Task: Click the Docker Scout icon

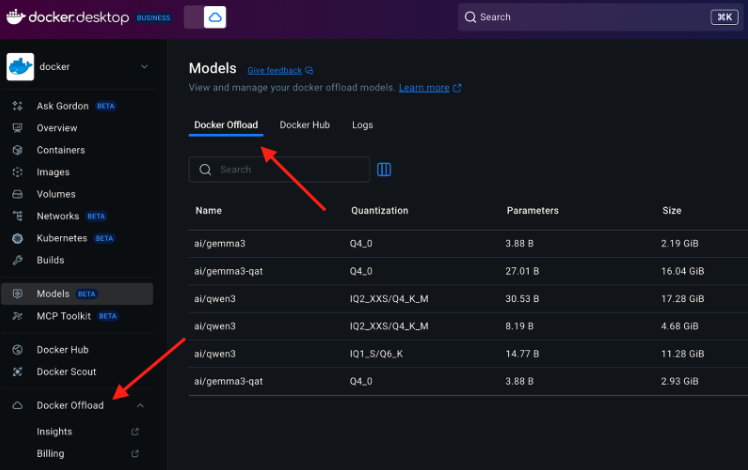Action: pos(18,372)
